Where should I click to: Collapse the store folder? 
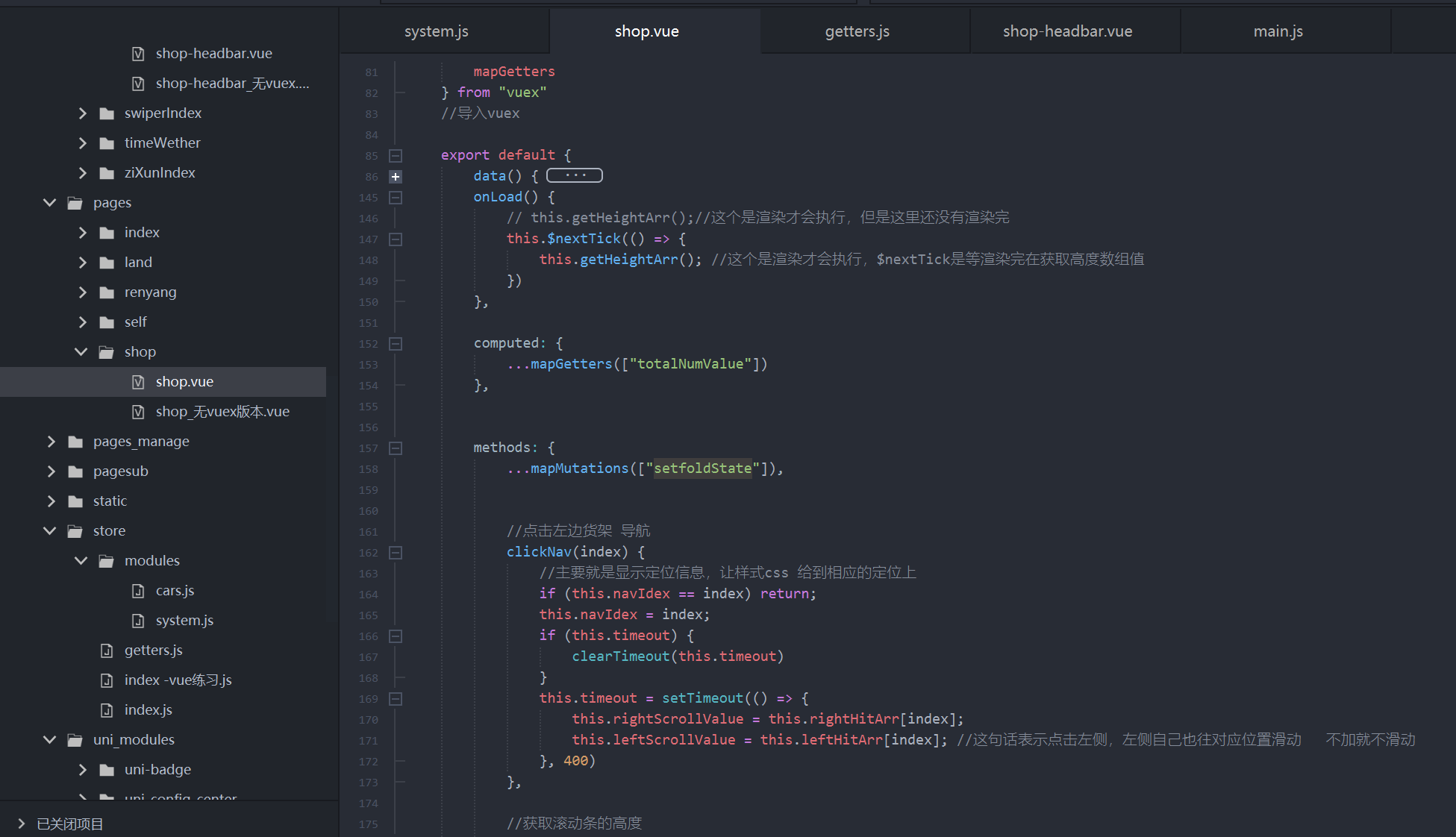[50, 531]
